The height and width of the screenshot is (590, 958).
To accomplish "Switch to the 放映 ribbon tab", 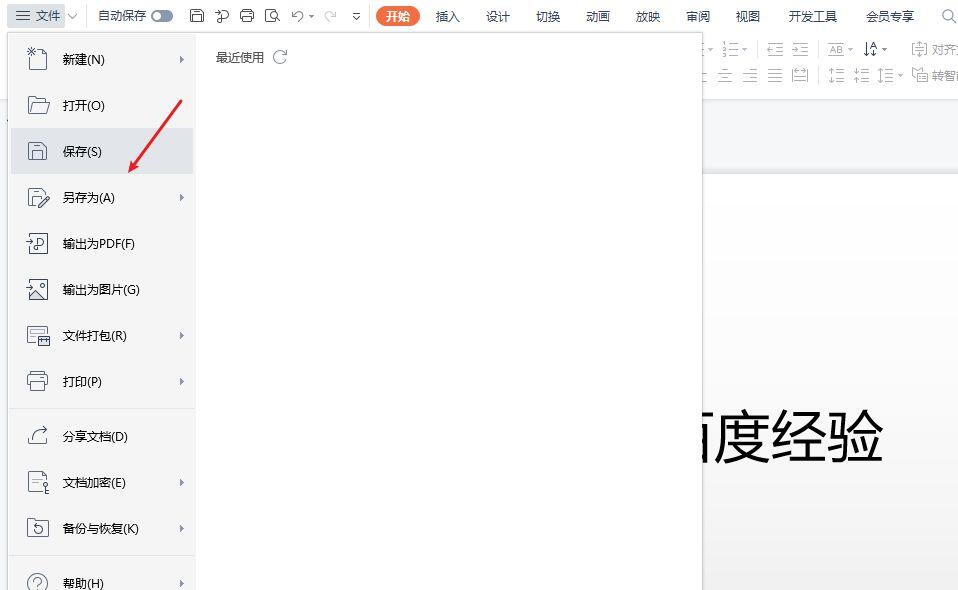I will point(648,16).
